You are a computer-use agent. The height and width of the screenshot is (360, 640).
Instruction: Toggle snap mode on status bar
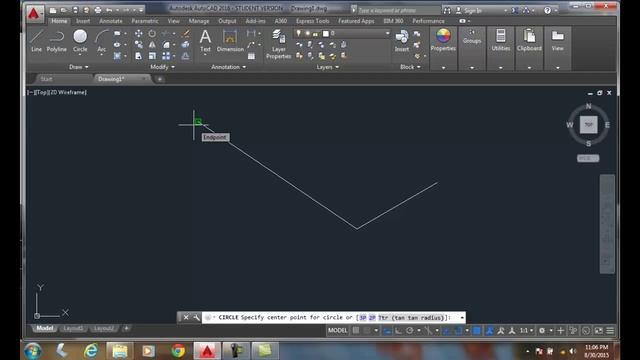(367, 331)
